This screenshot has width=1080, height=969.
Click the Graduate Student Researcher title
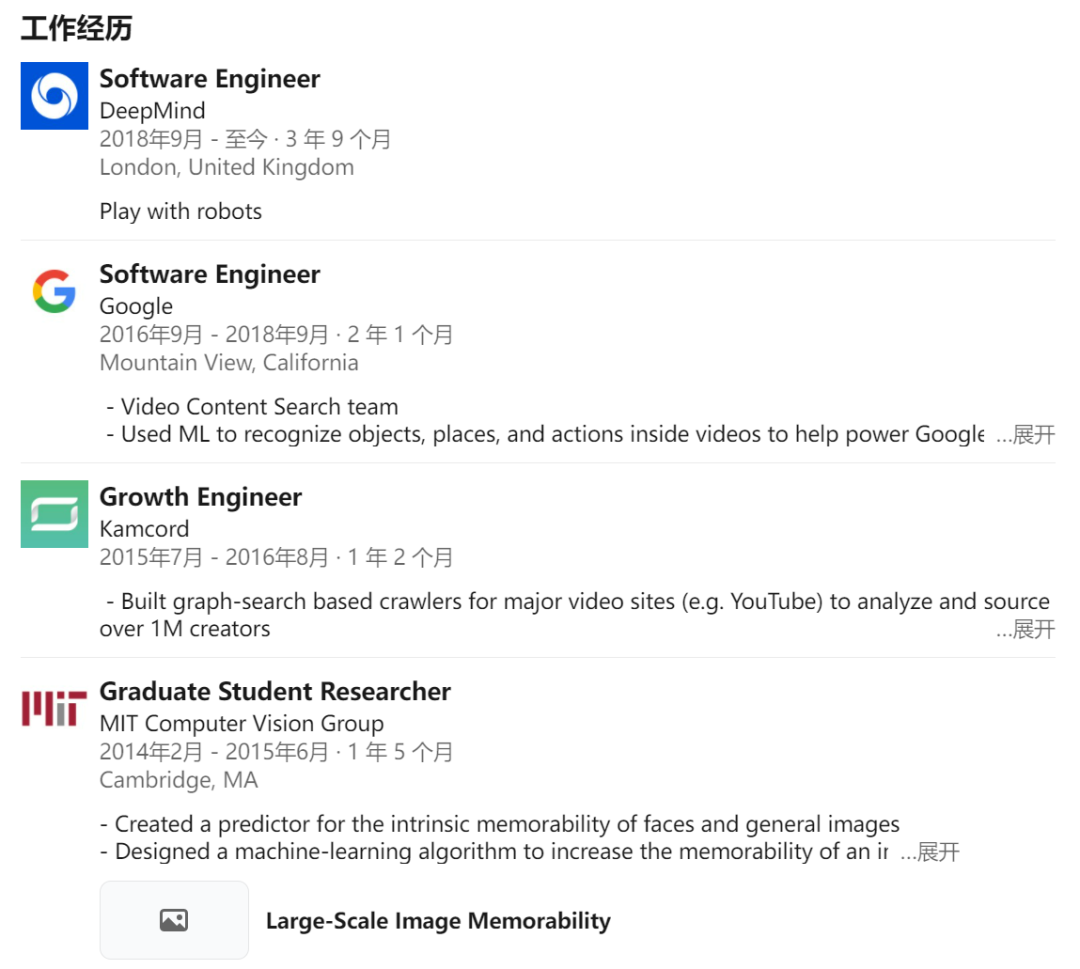(275, 691)
